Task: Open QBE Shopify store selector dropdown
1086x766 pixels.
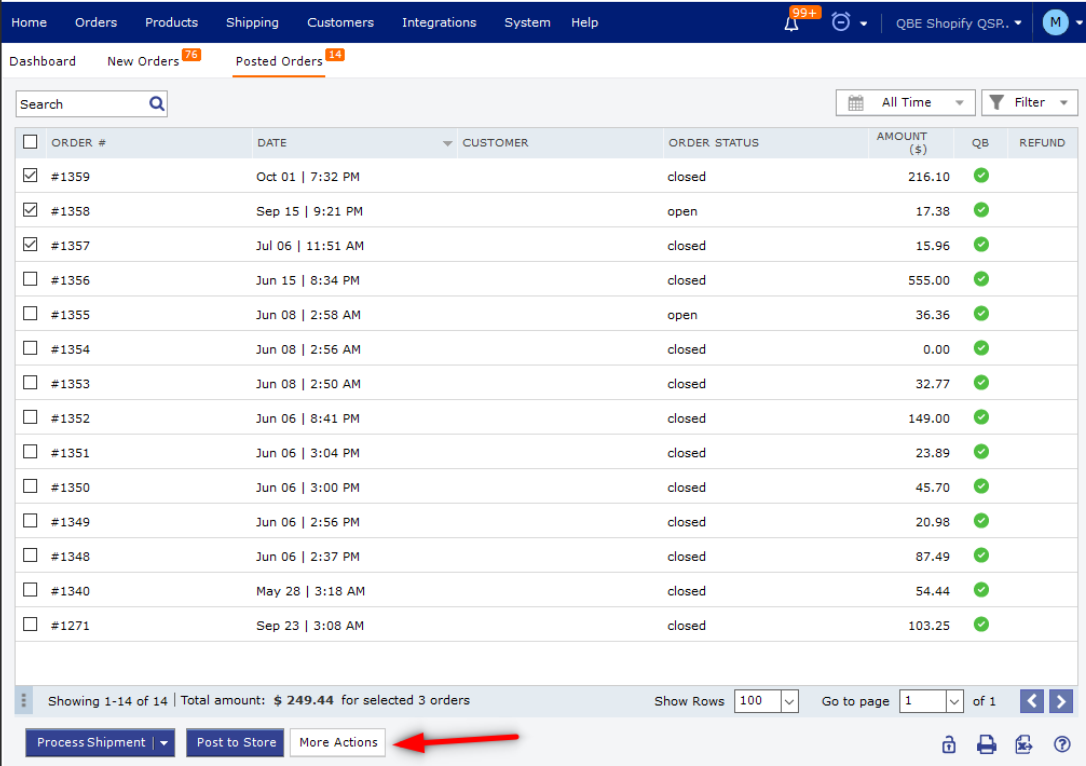Action: (x=959, y=23)
